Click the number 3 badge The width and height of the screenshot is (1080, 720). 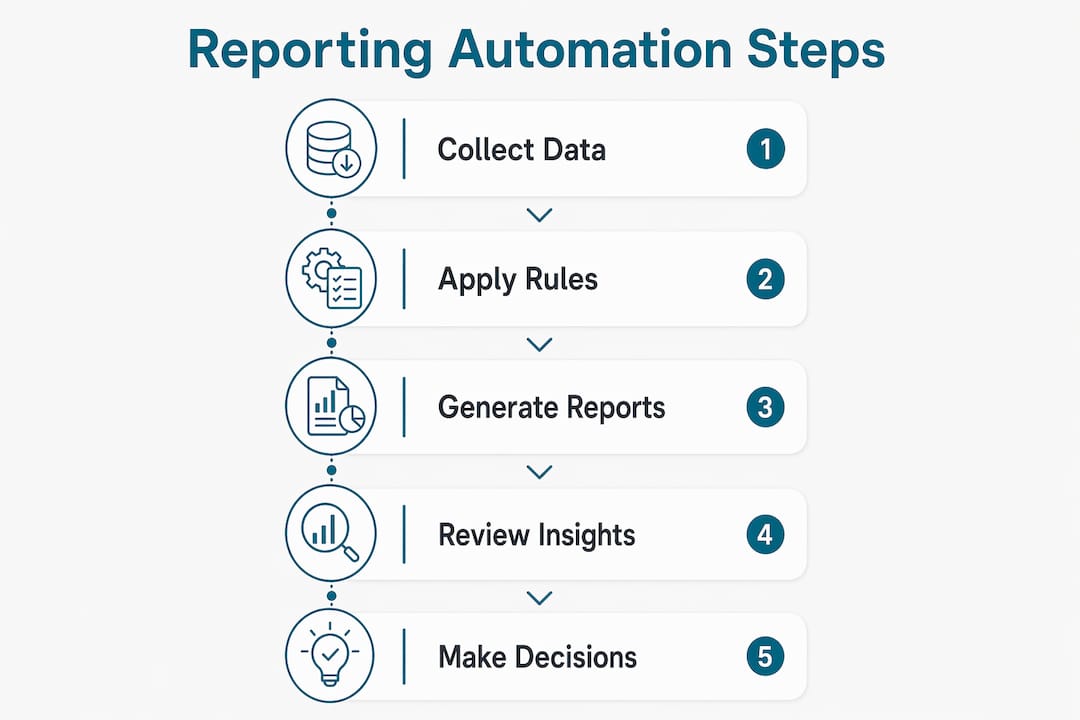click(x=765, y=407)
